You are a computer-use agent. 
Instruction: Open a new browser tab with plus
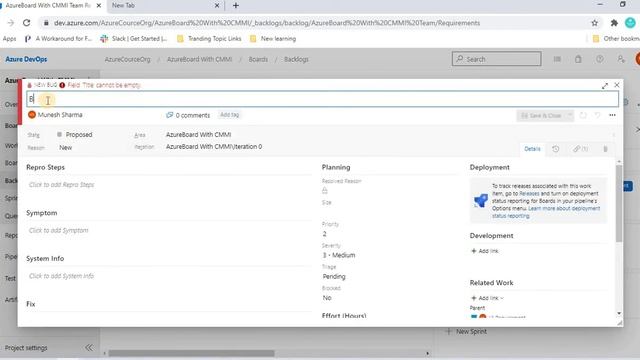[x=236, y=6]
